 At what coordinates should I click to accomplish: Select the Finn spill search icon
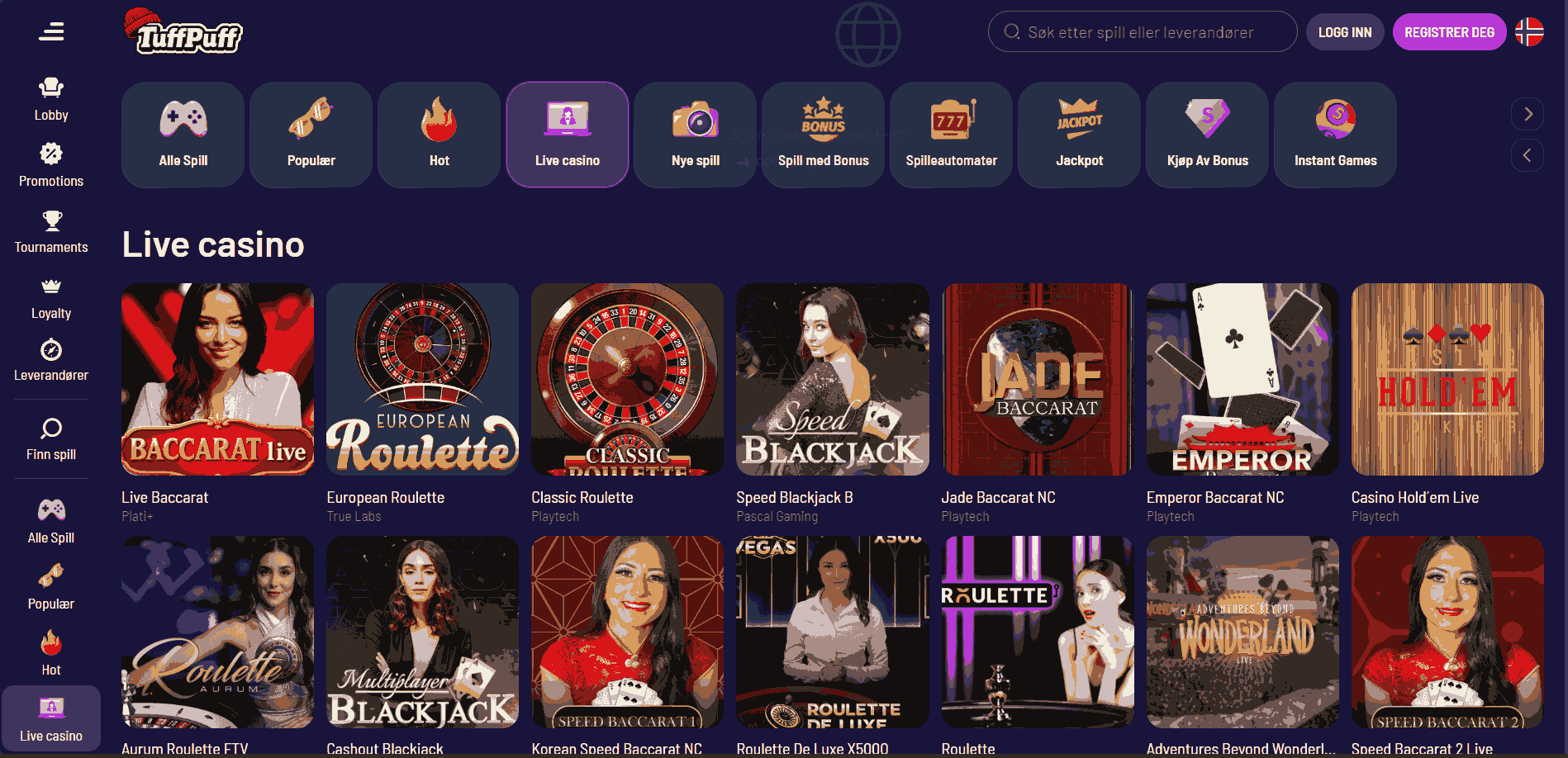pos(51,428)
